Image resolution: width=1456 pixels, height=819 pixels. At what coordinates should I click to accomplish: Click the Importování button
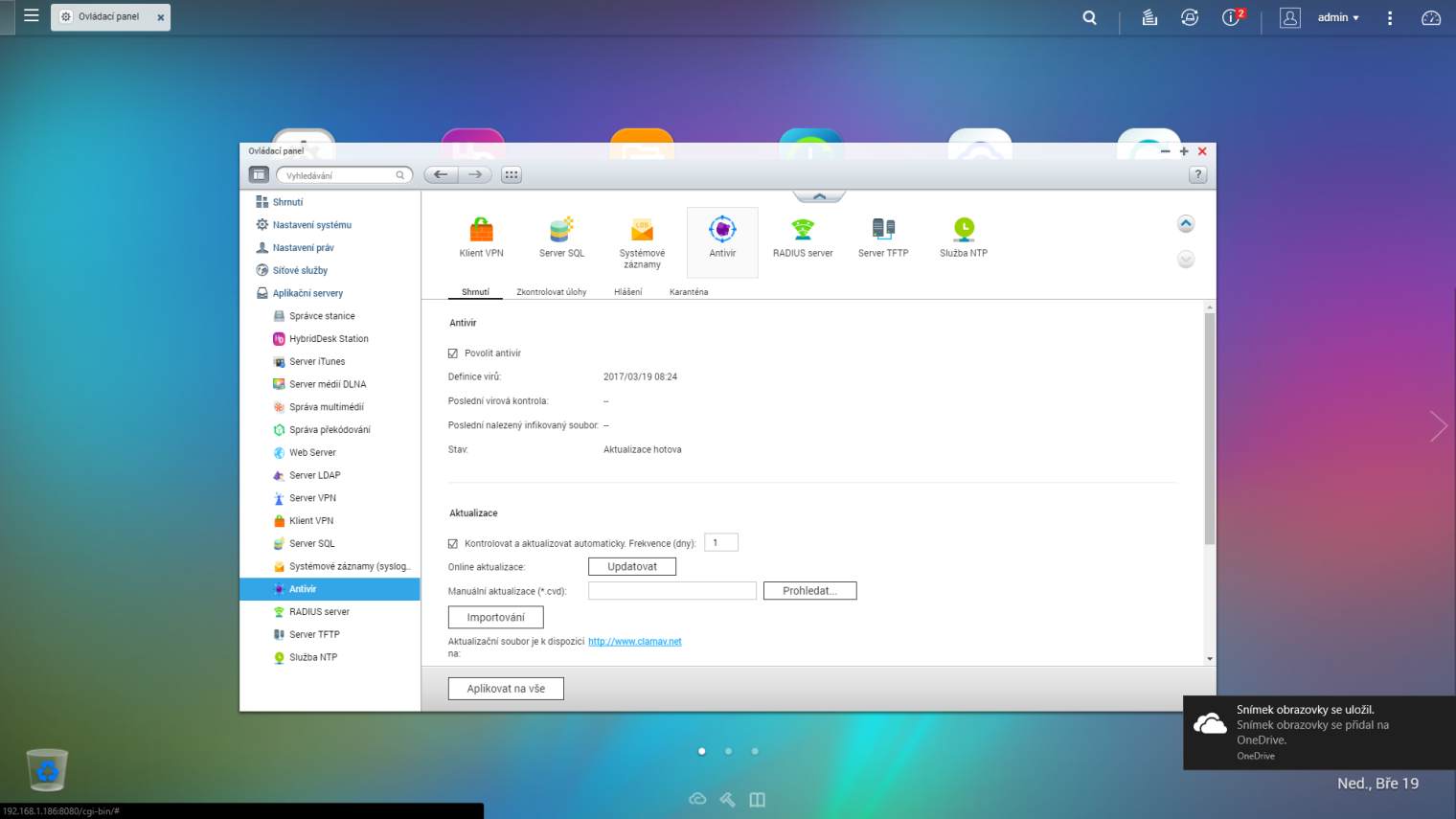[x=496, y=617]
